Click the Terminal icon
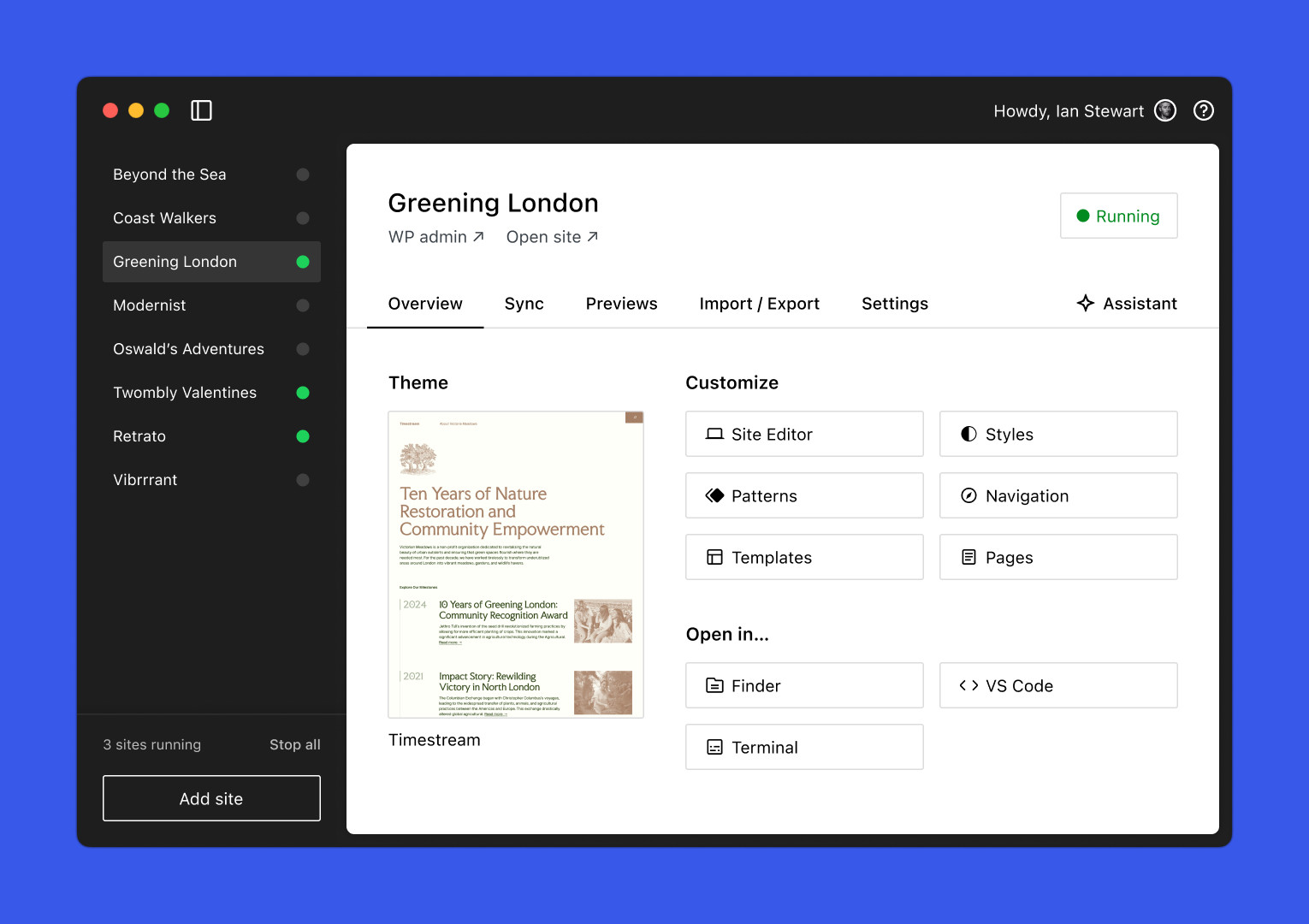This screenshot has height=924, width=1309. coord(714,747)
